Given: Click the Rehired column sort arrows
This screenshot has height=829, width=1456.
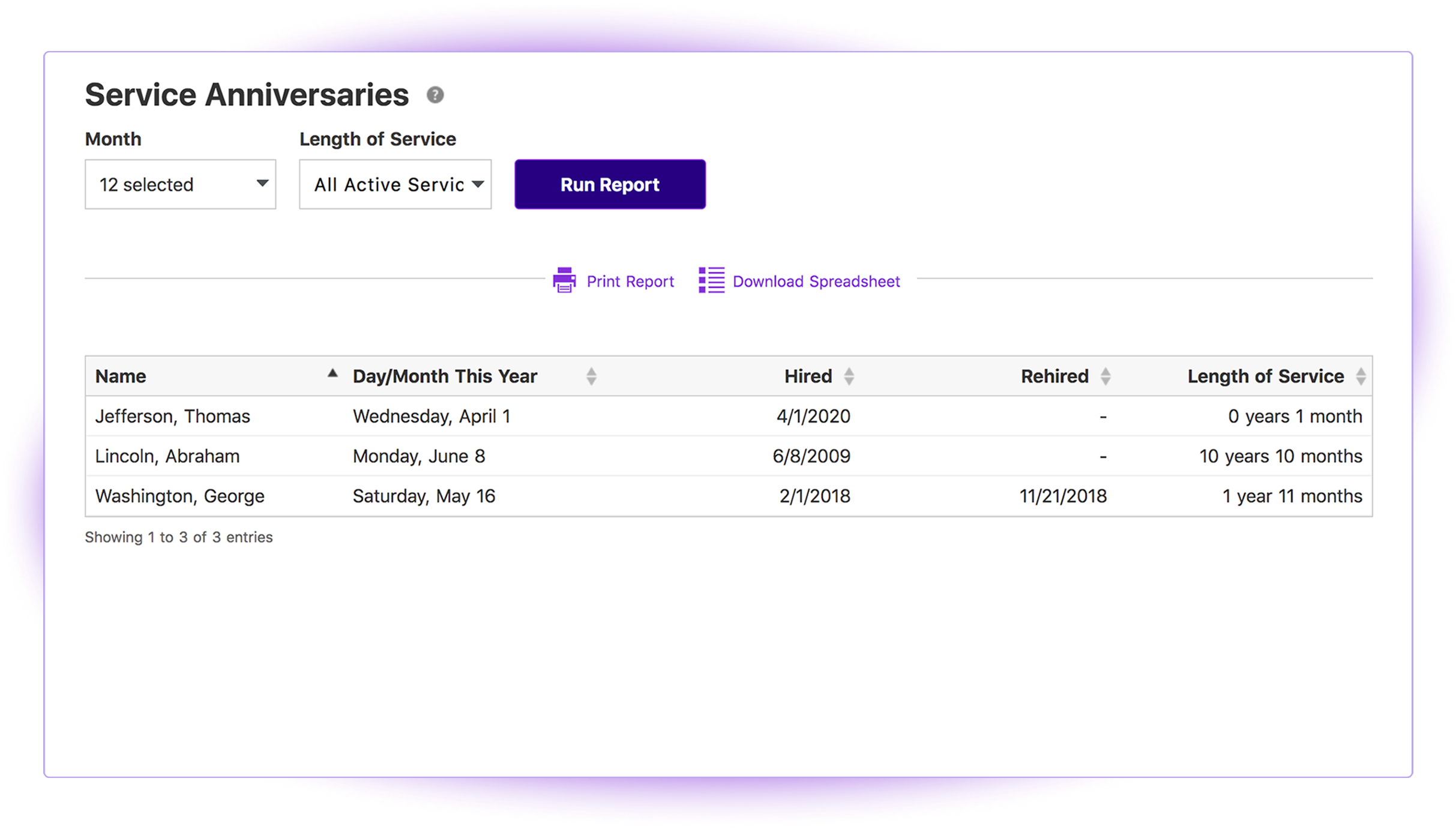Looking at the screenshot, I should coord(1106,376).
